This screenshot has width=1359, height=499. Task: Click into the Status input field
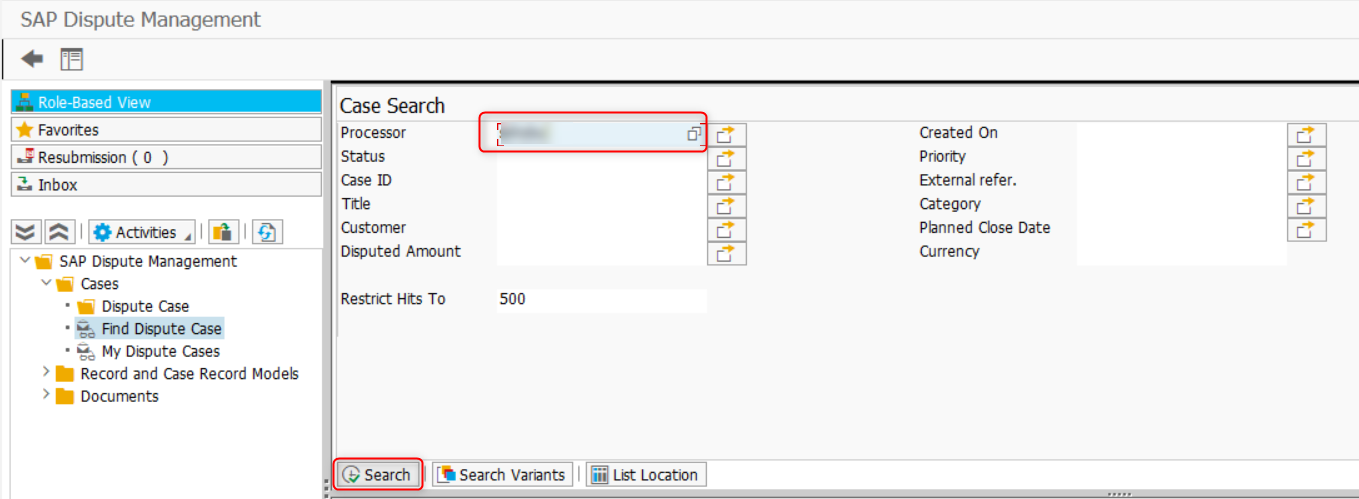click(x=601, y=157)
